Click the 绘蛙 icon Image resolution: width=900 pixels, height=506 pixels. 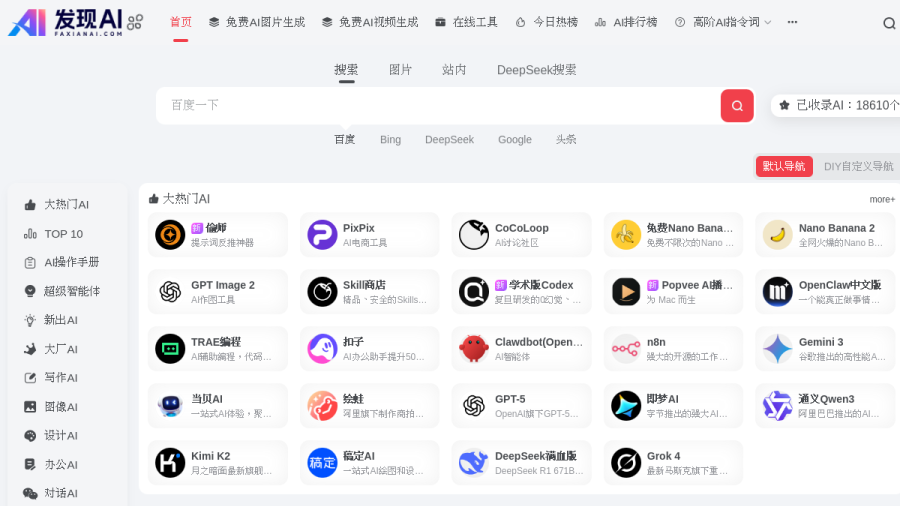[322, 406]
